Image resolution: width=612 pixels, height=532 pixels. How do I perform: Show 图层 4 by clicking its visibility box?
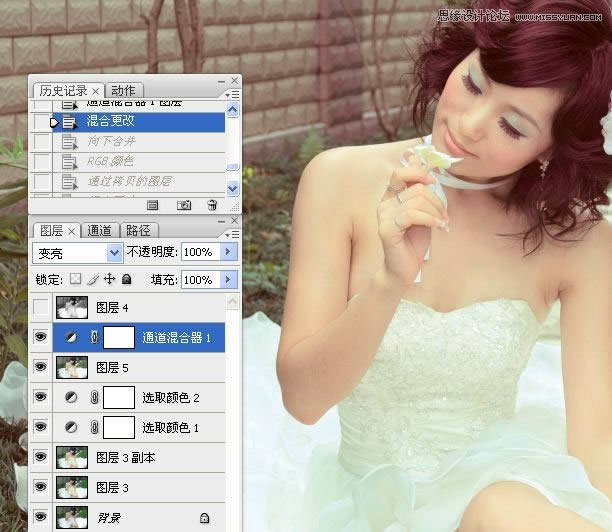pos(41,308)
